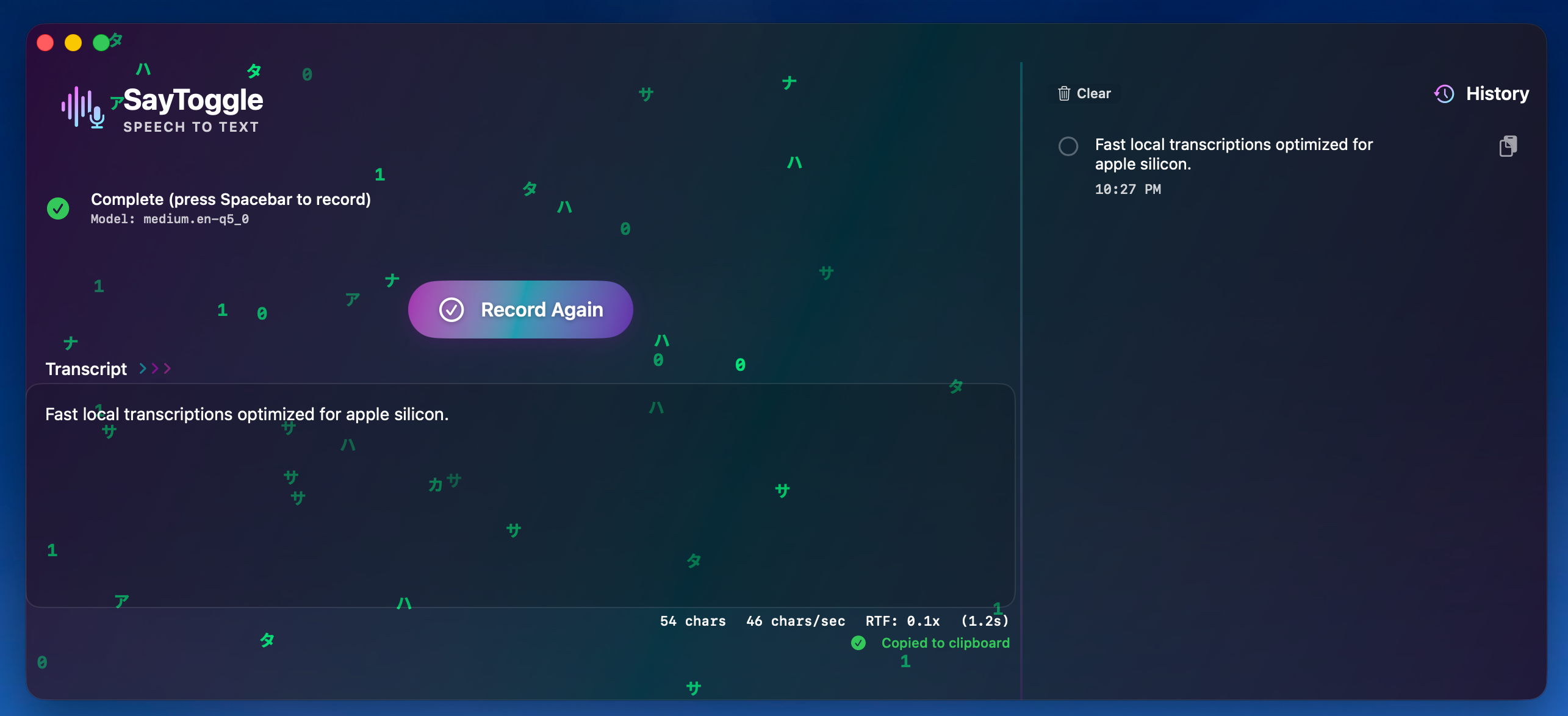The image size is (1568, 716).
Task: Click the copy icon for the history entry
Action: pyautogui.click(x=1507, y=146)
